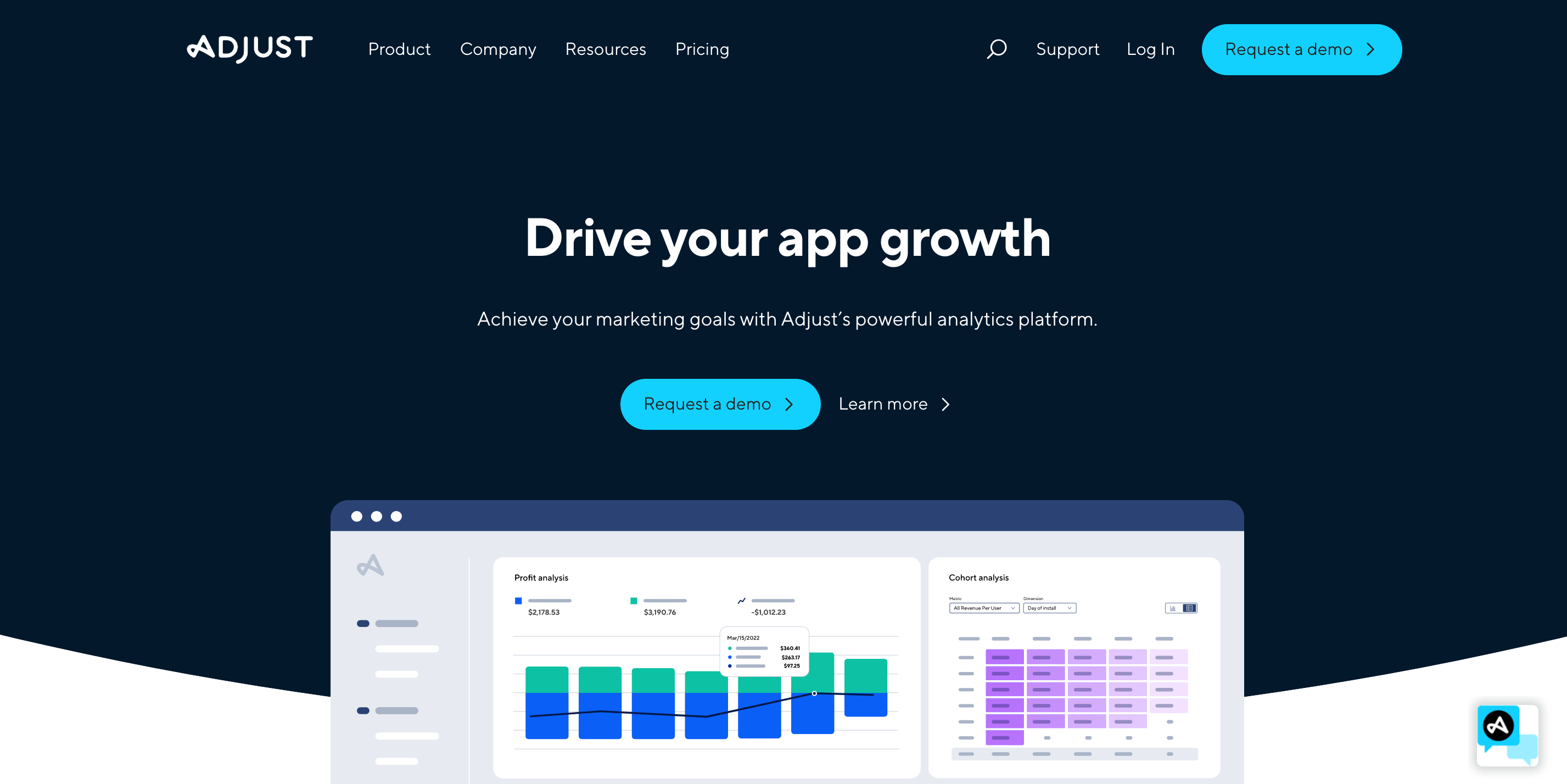The height and width of the screenshot is (784, 1567).
Task: Open the Pricing navigation tab
Action: (x=702, y=49)
